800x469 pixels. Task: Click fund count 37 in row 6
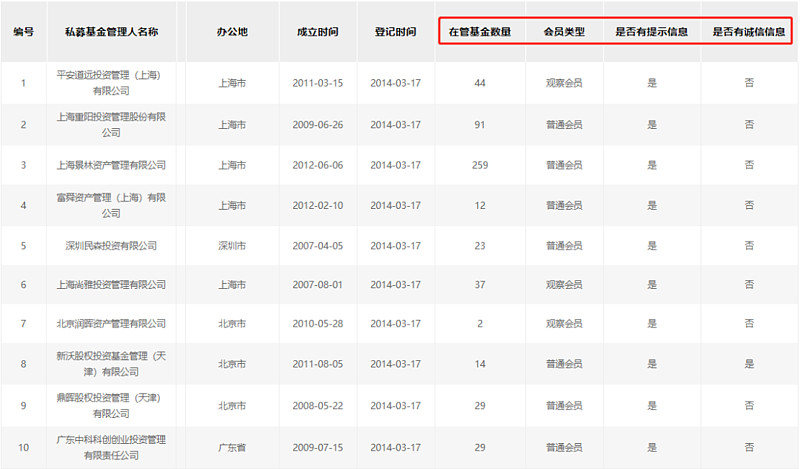[x=480, y=284]
